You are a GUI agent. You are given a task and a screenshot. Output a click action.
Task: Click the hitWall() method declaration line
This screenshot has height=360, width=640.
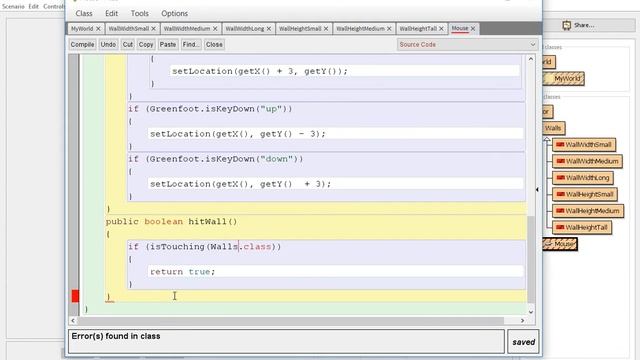[171, 222]
